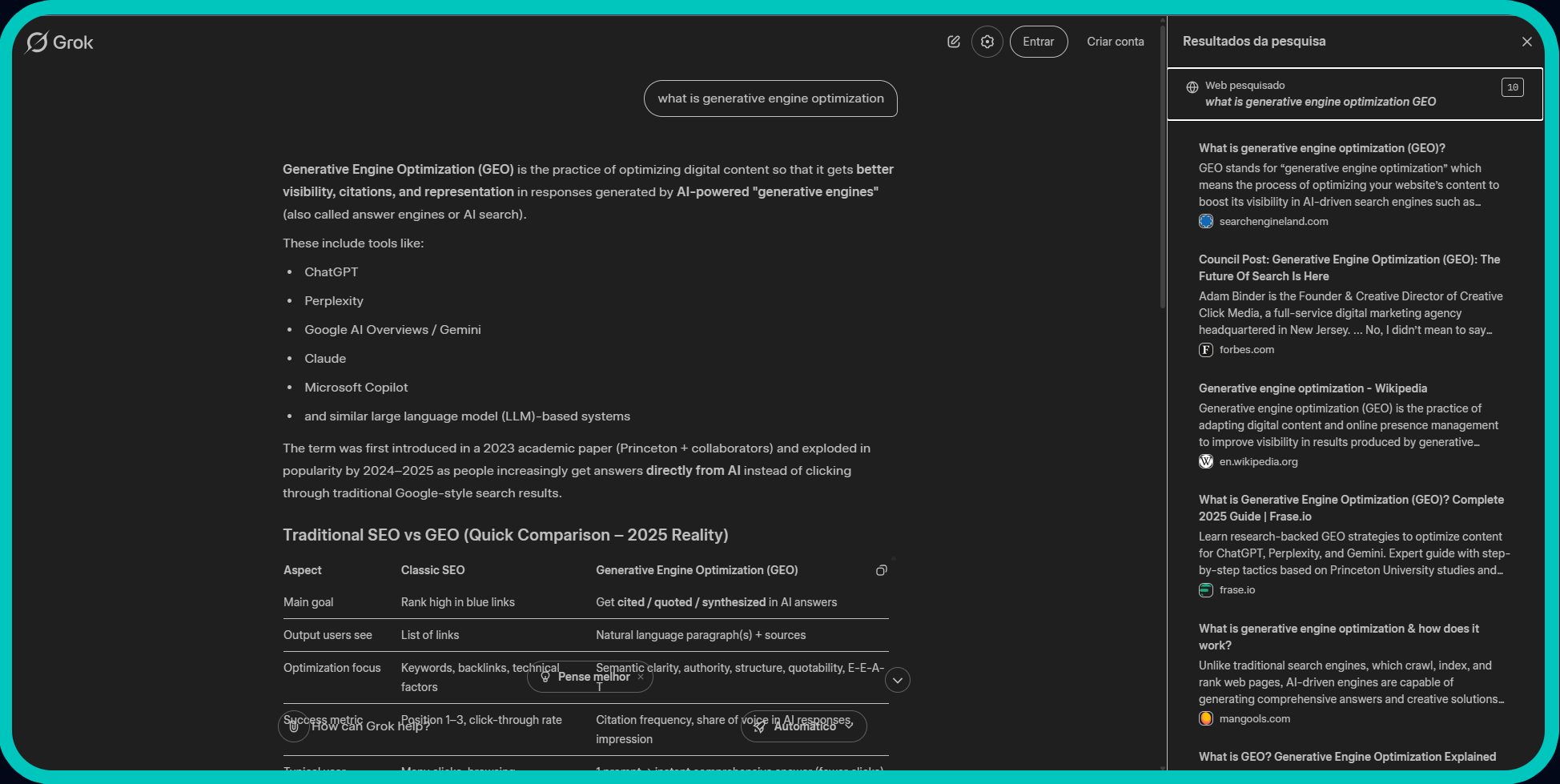Screen dimensions: 1560x784
Task: Click the Entrar button
Action: [x=1038, y=41]
